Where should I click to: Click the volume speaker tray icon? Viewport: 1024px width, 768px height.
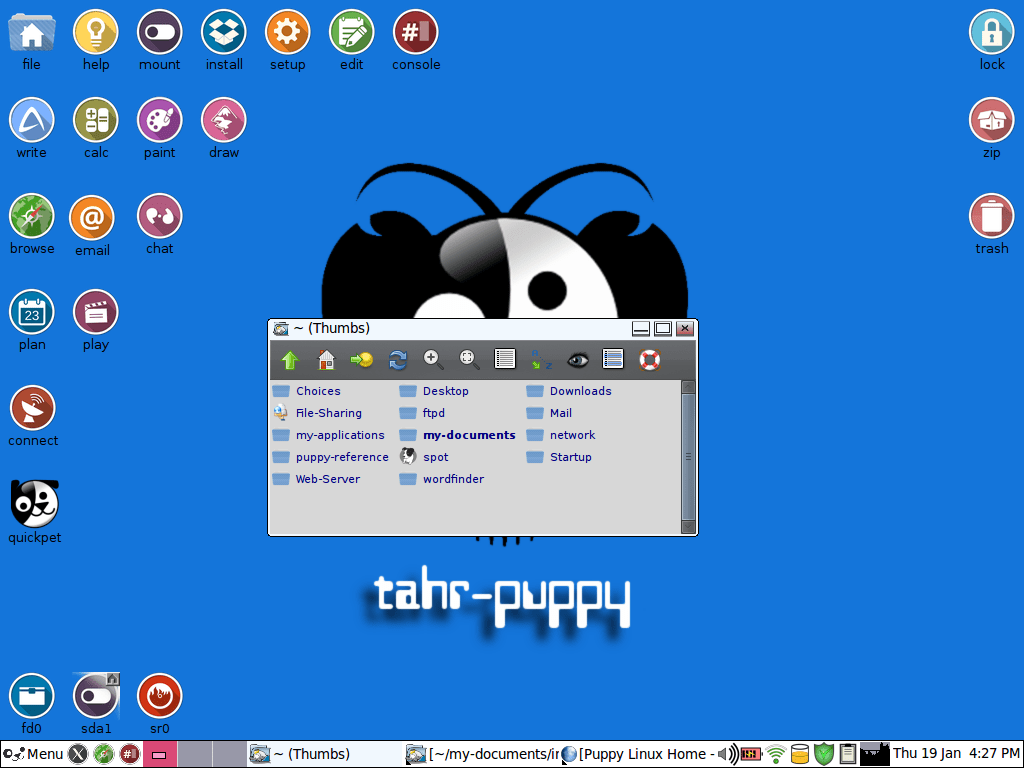pyautogui.click(x=728, y=754)
